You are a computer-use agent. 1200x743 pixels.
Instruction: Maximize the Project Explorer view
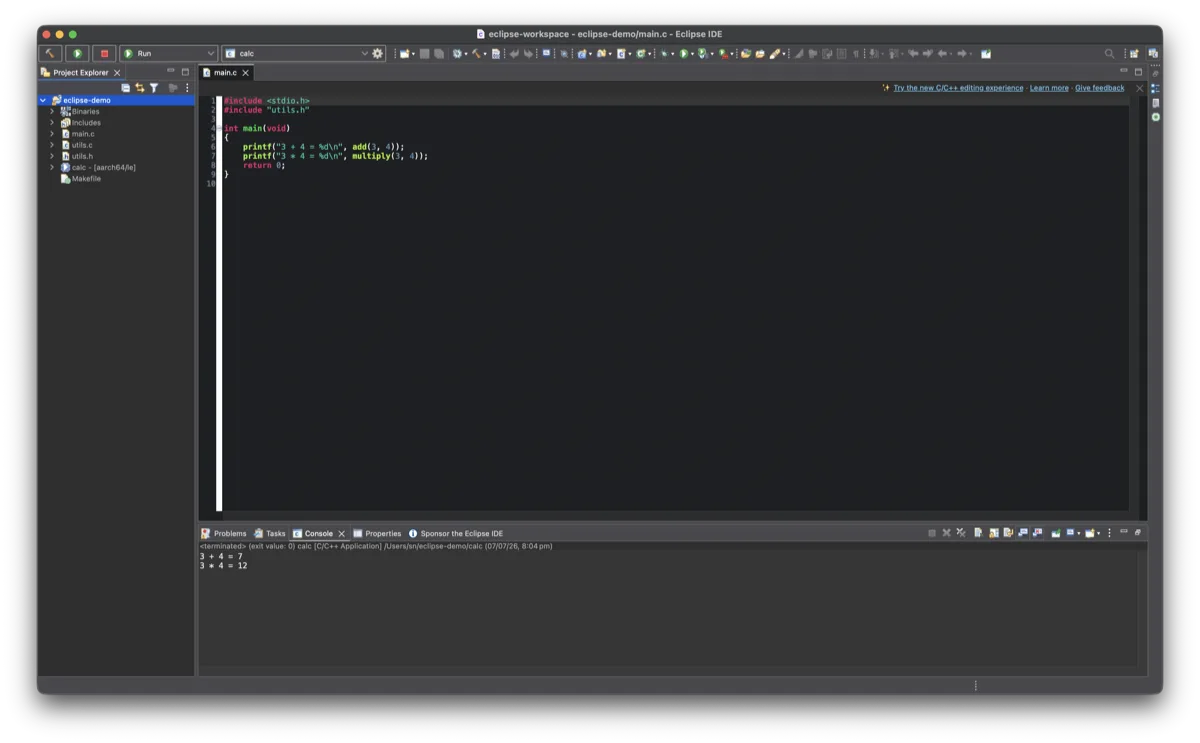pos(185,72)
